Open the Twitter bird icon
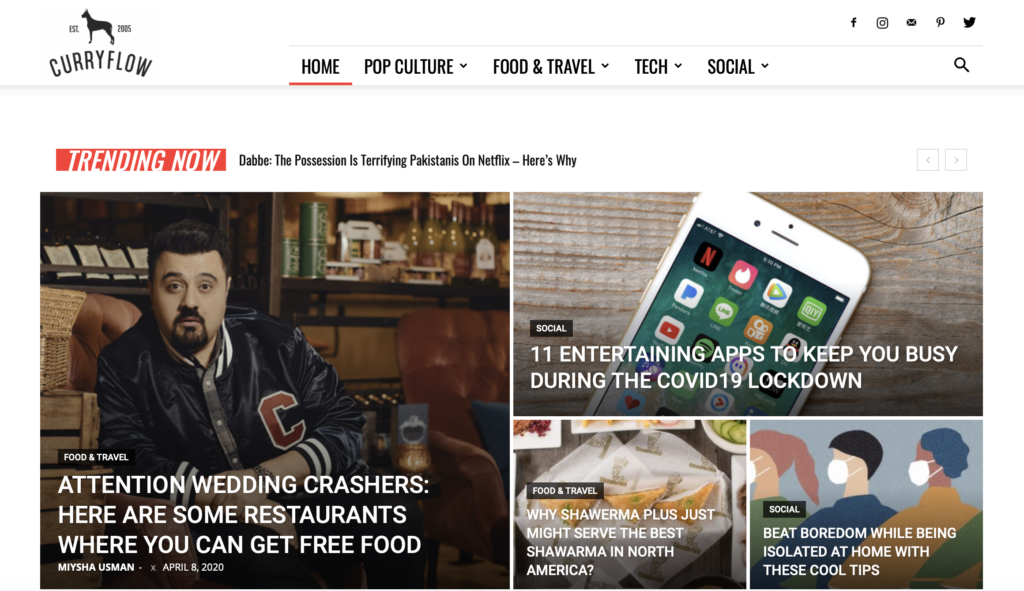This screenshot has height=591, width=1024. tap(969, 23)
